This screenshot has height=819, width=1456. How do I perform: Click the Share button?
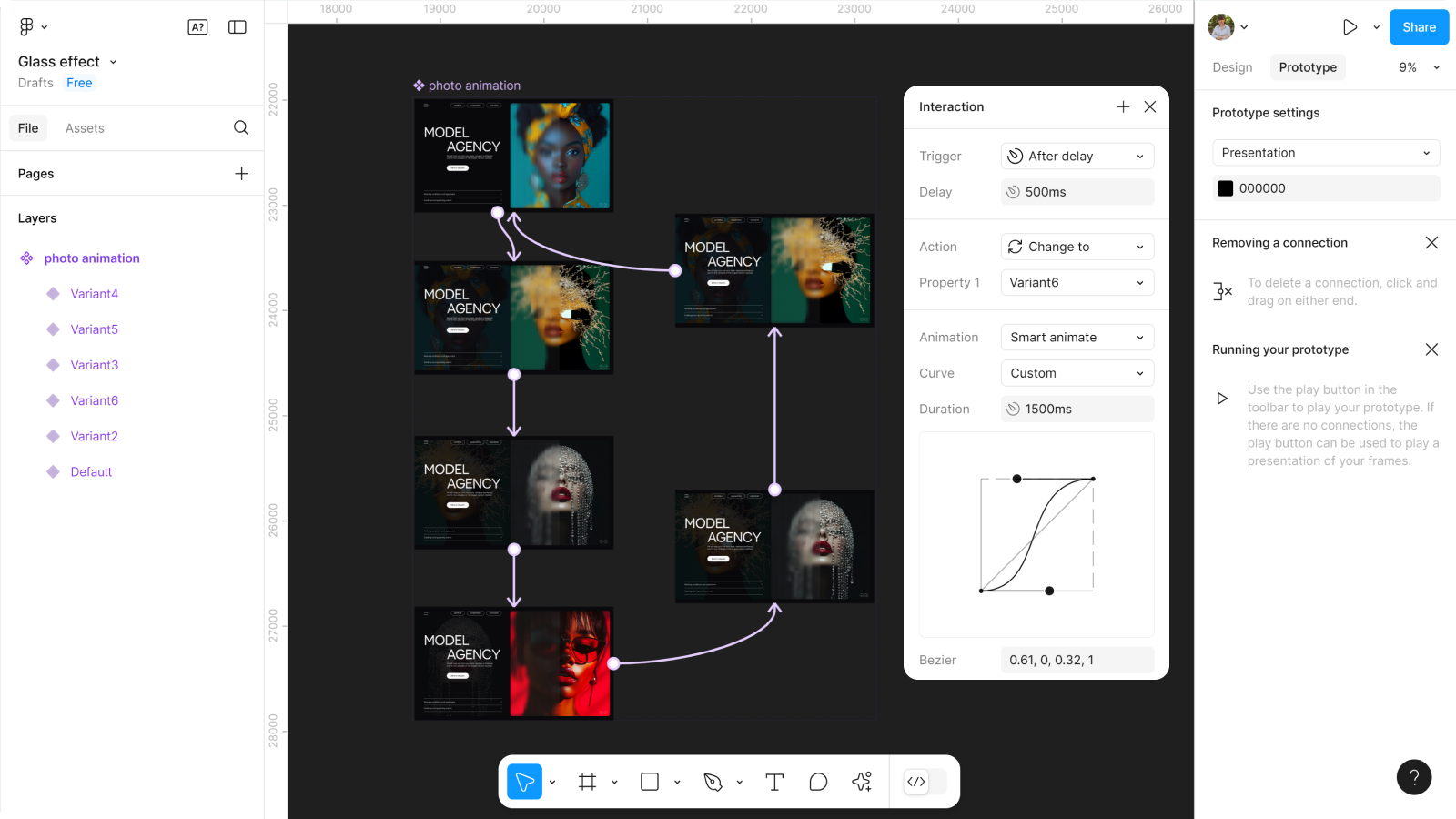[x=1419, y=27]
